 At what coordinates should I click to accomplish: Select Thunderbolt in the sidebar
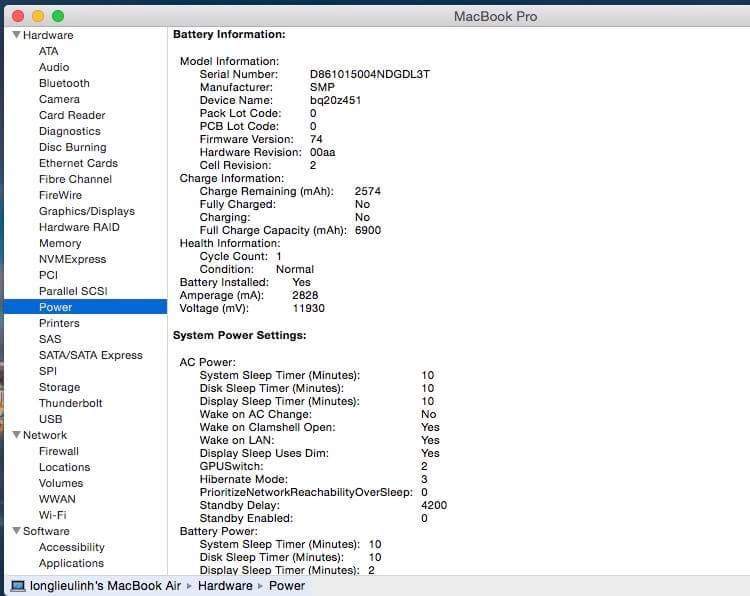pyautogui.click(x=71, y=403)
